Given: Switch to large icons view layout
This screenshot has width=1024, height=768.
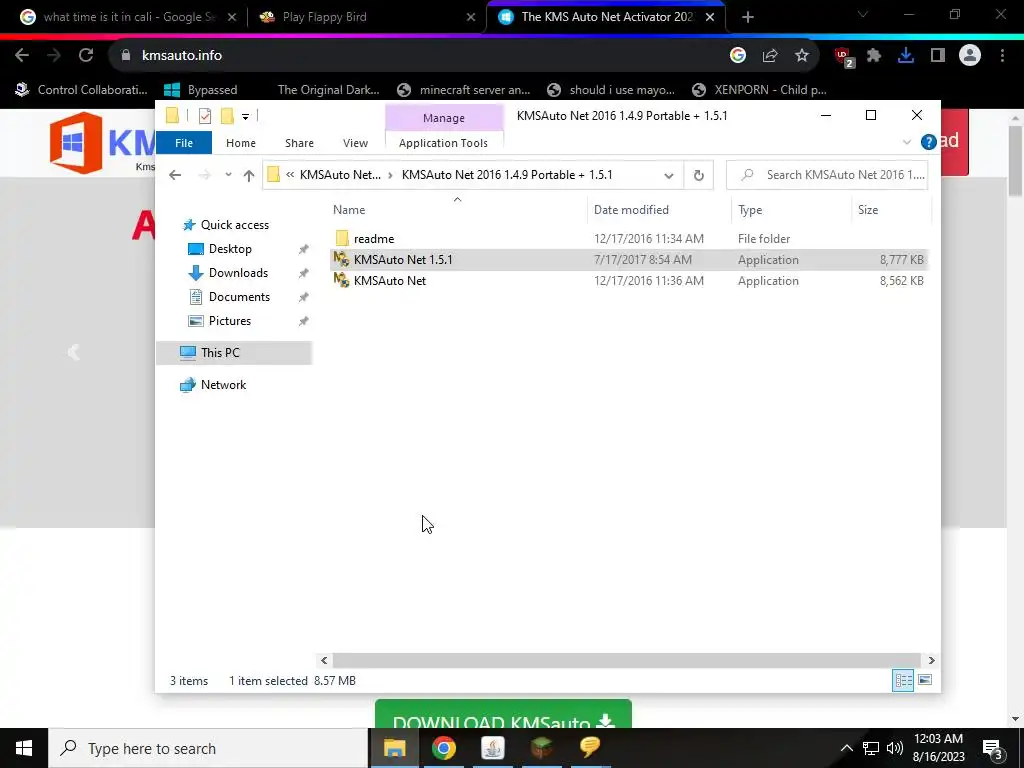Looking at the screenshot, I should pyautogui.click(x=925, y=680).
